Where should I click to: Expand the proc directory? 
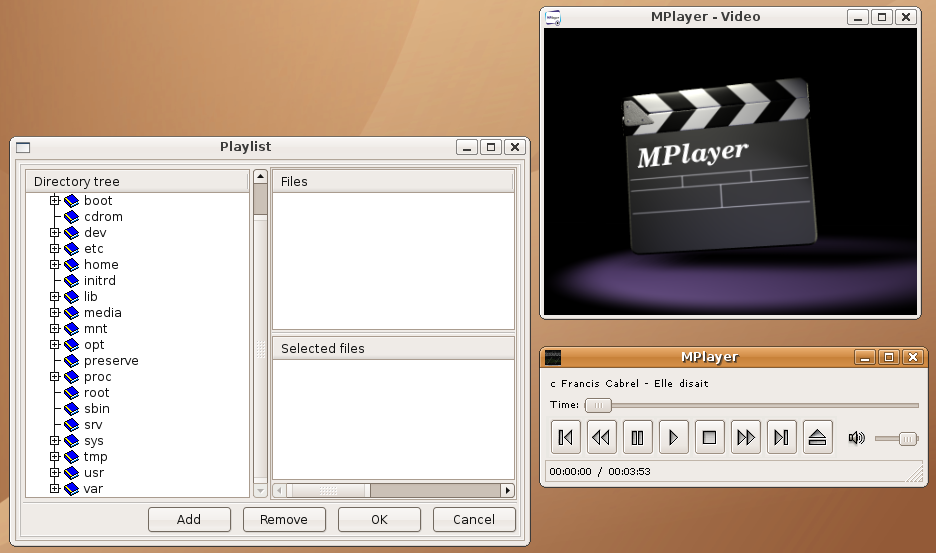click(x=54, y=376)
